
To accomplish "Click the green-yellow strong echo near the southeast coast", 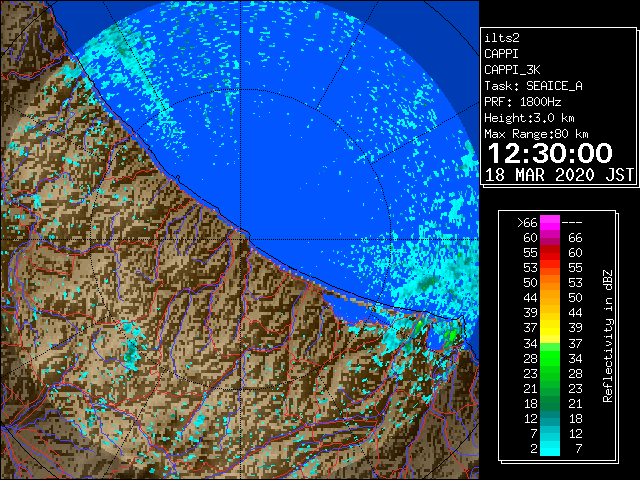I will point(419,325).
